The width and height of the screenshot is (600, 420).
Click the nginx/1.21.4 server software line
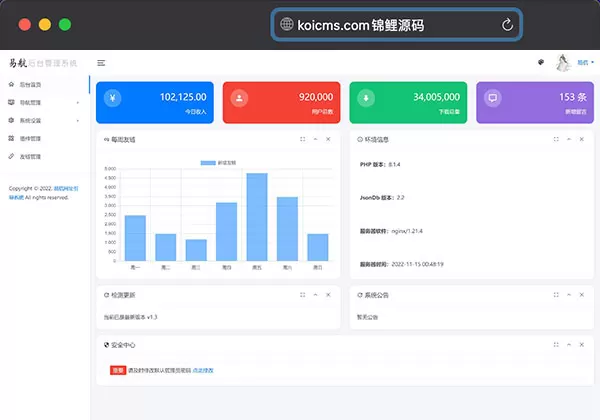(391, 231)
